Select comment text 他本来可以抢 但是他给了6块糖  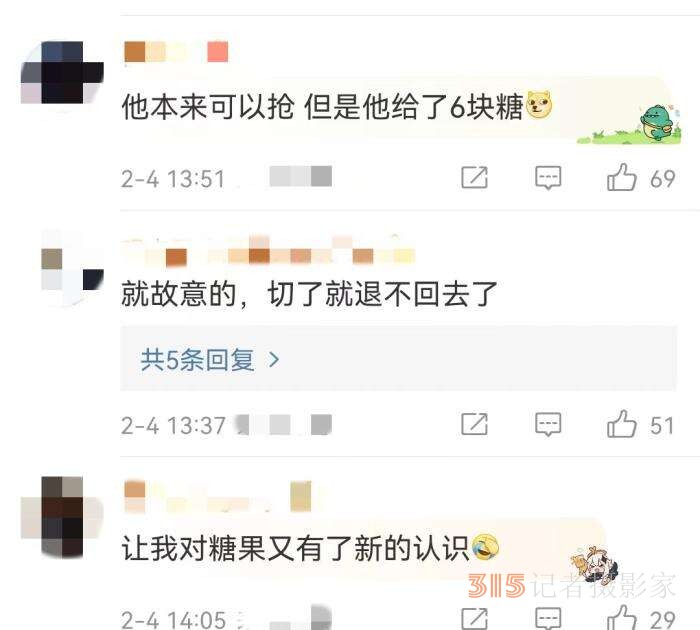click(322, 107)
